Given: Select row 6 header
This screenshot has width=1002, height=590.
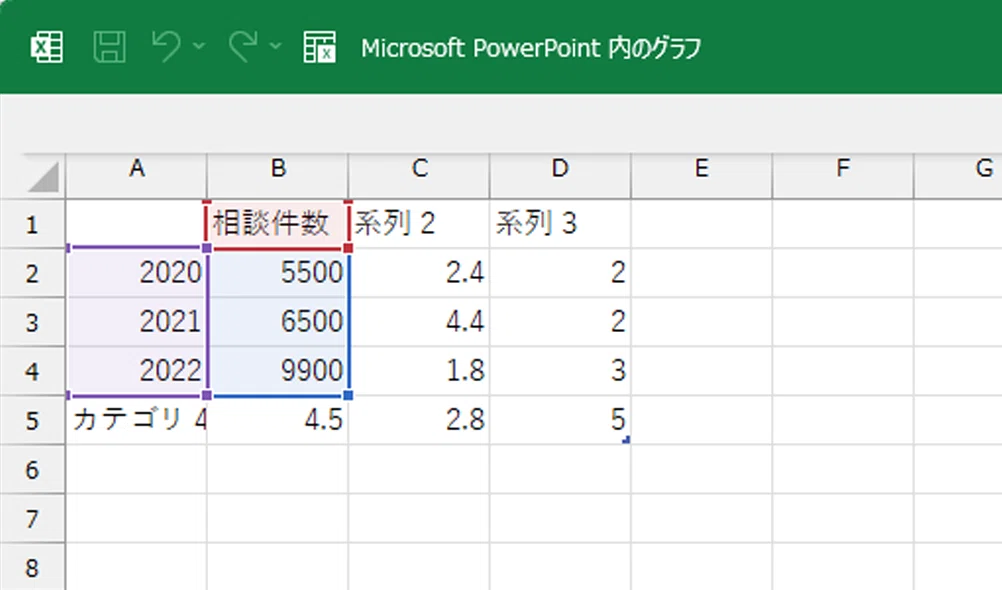Looking at the screenshot, I should [x=32, y=470].
